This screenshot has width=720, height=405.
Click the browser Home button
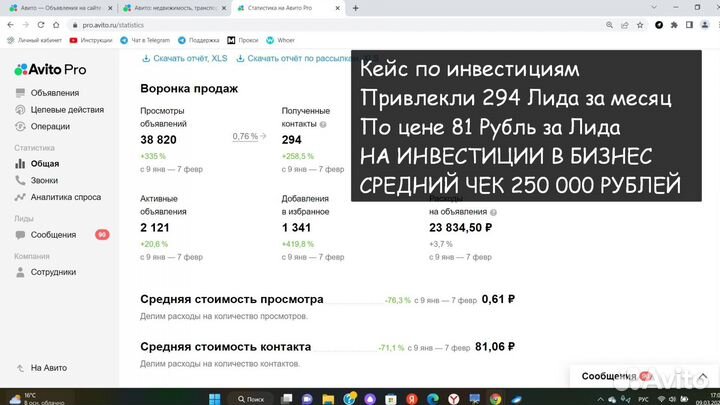(x=56, y=25)
